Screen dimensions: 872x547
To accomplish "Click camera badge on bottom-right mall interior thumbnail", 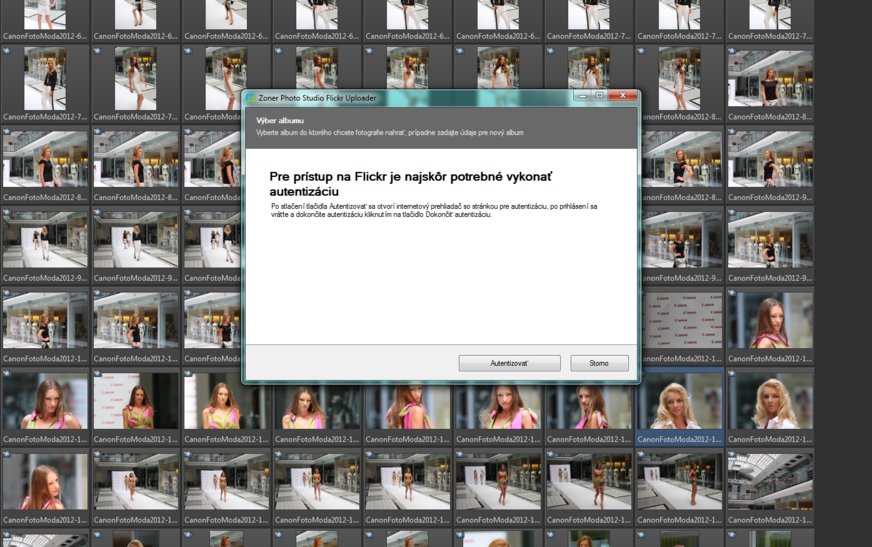I will pos(732,455).
